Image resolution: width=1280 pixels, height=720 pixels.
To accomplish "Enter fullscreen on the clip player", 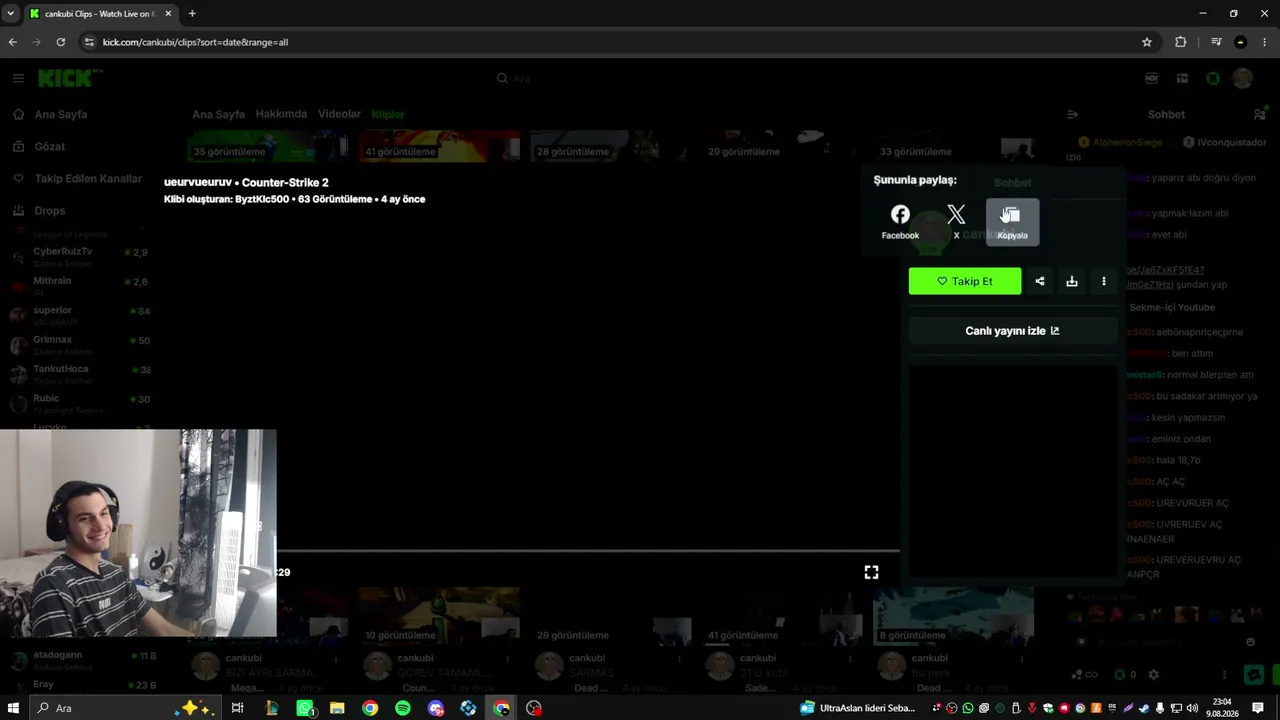I will point(871,572).
